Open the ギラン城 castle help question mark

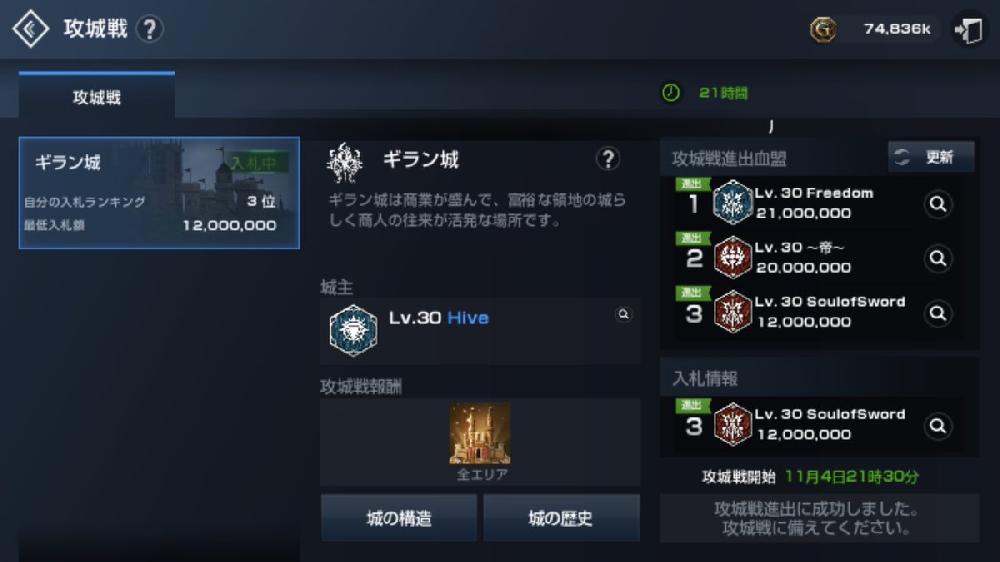608,159
